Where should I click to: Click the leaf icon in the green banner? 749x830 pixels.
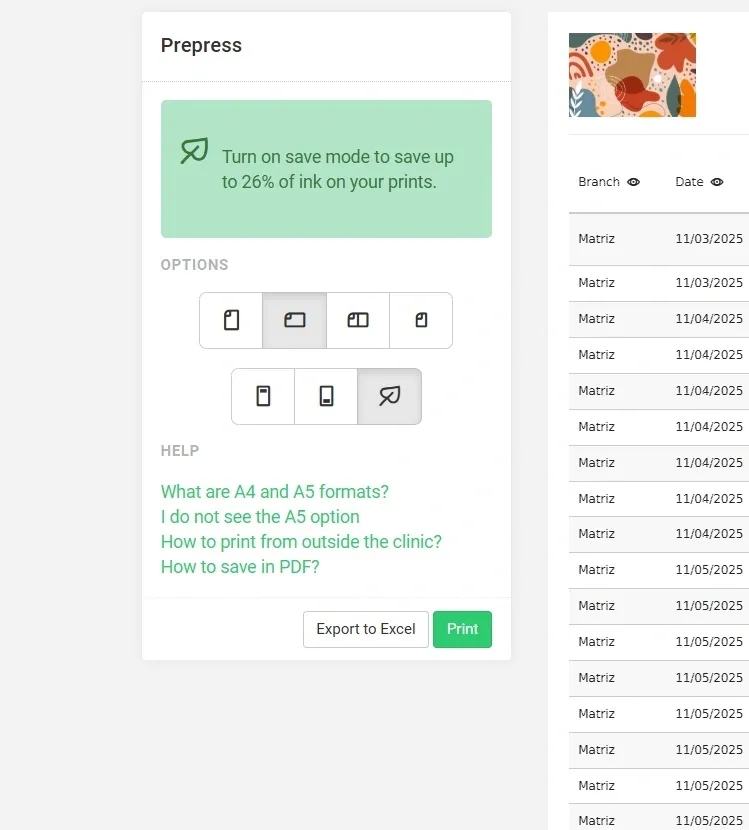[x=194, y=151]
